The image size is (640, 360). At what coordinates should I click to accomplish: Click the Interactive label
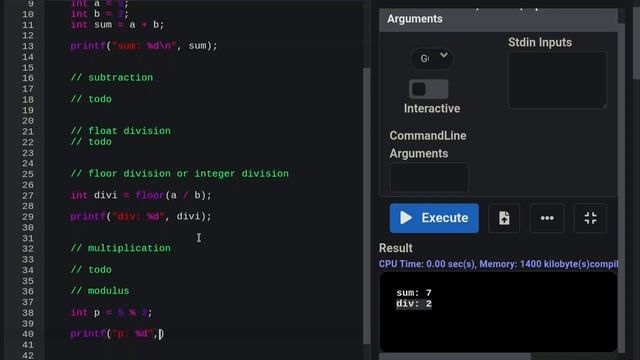coord(432,109)
